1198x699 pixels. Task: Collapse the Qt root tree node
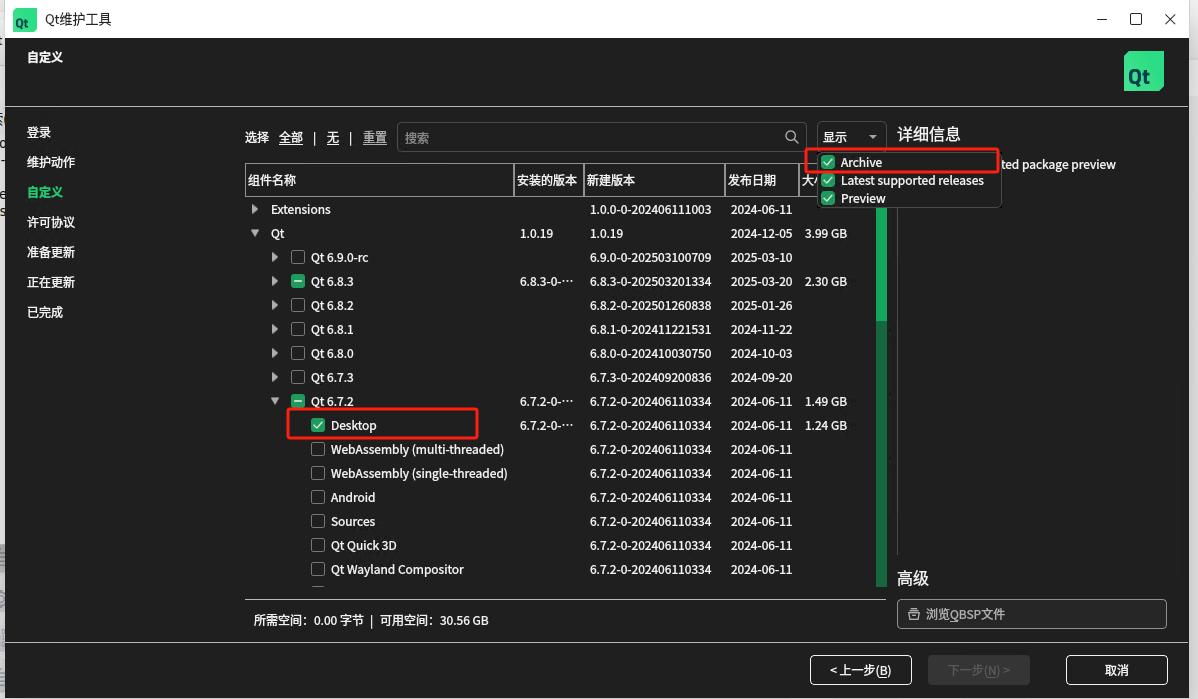click(x=255, y=233)
